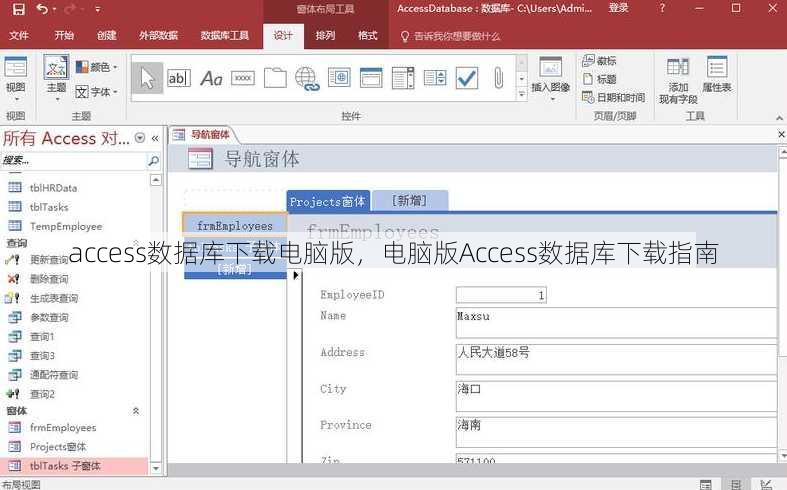The height and width of the screenshot is (490, 787).
Task: Open the 属性表 property sheet
Action: click(717, 74)
